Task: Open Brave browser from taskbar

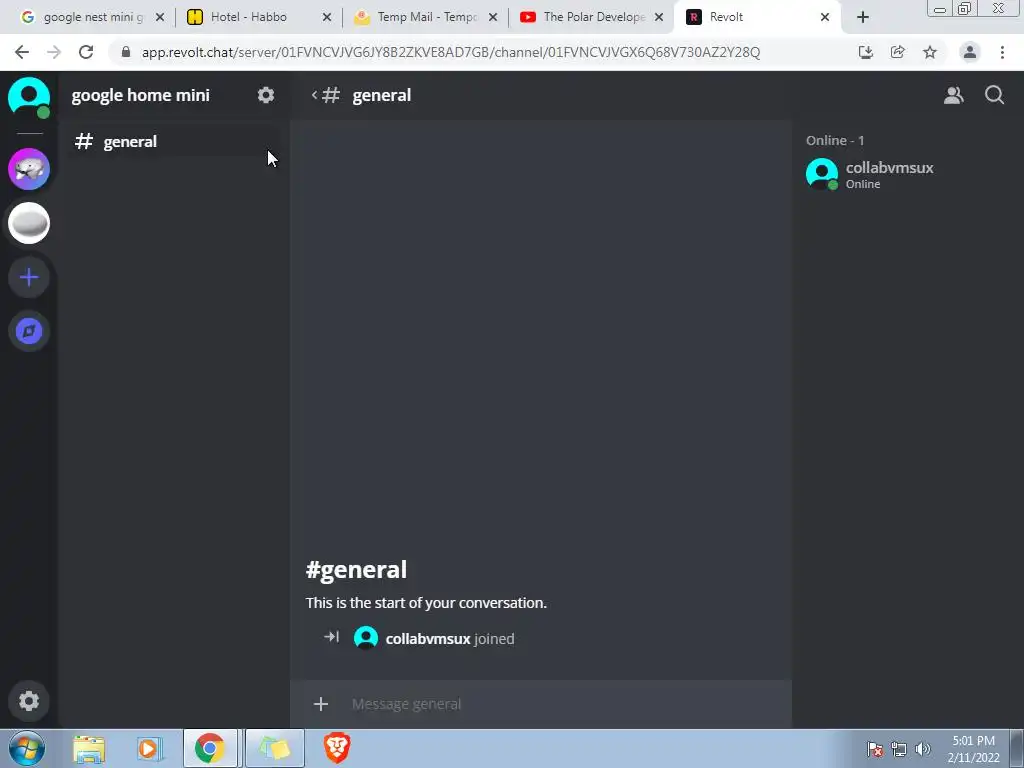Action: [337, 748]
